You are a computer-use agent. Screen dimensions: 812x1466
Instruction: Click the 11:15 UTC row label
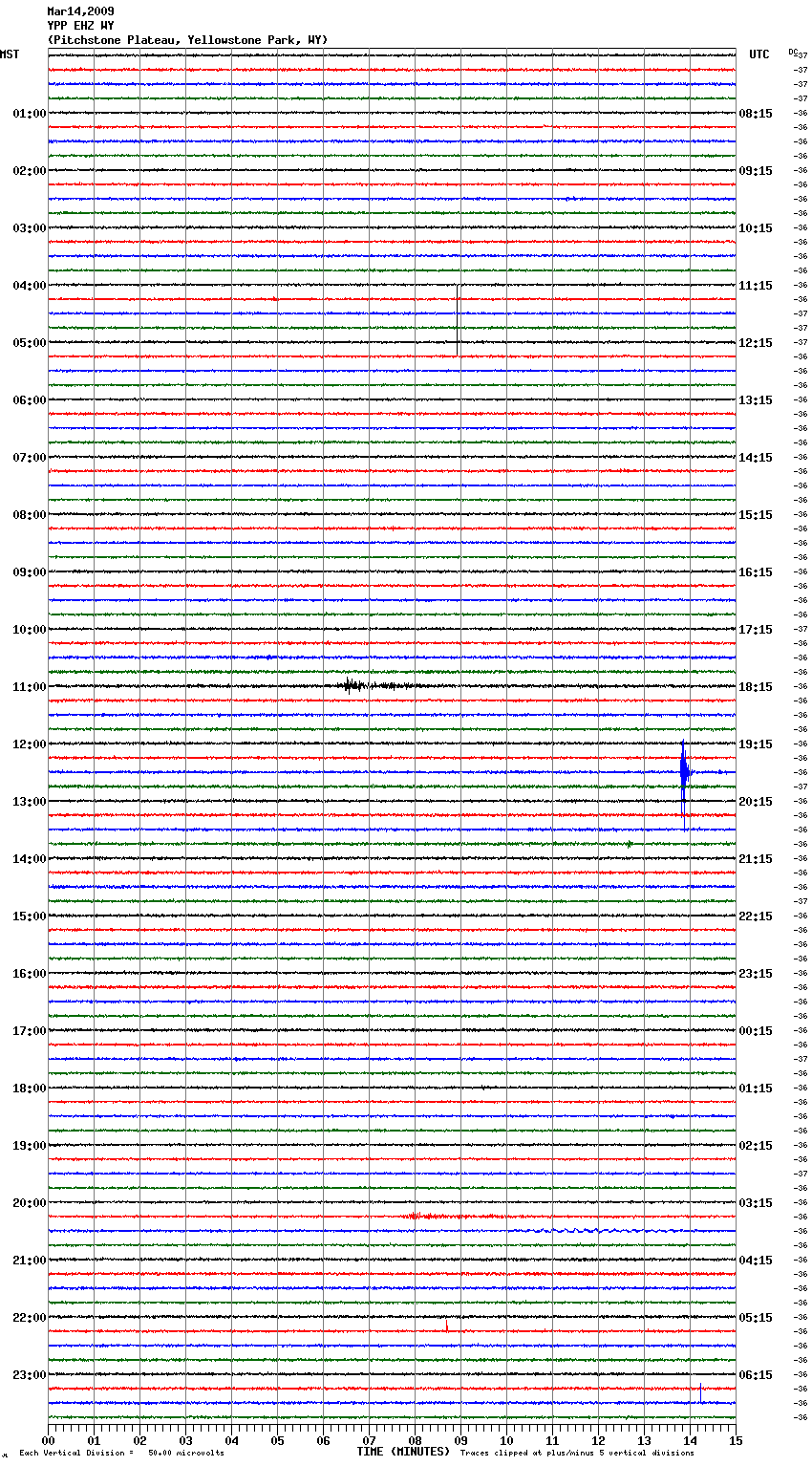click(756, 286)
